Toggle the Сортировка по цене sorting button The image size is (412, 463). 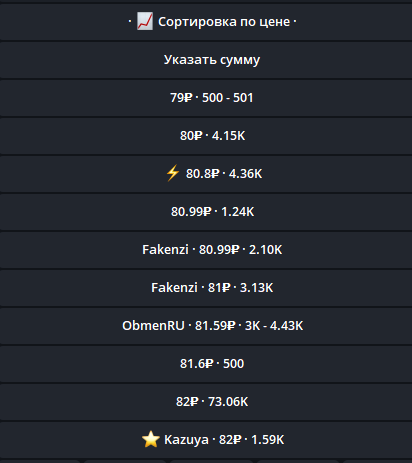pyautogui.click(x=206, y=22)
